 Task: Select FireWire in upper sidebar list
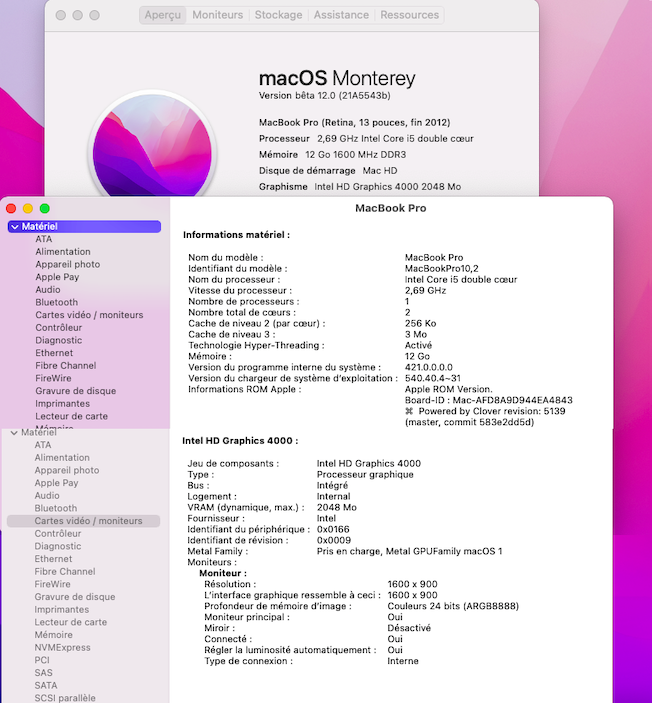click(x=53, y=378)
